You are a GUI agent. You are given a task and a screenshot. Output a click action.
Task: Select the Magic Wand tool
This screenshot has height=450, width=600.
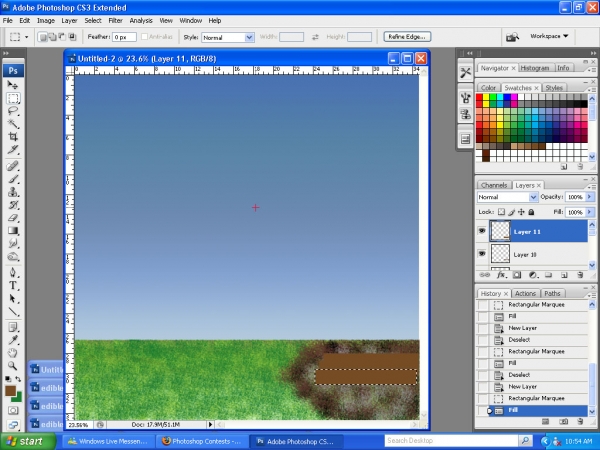pyautogui.click(x=13, y=124)
